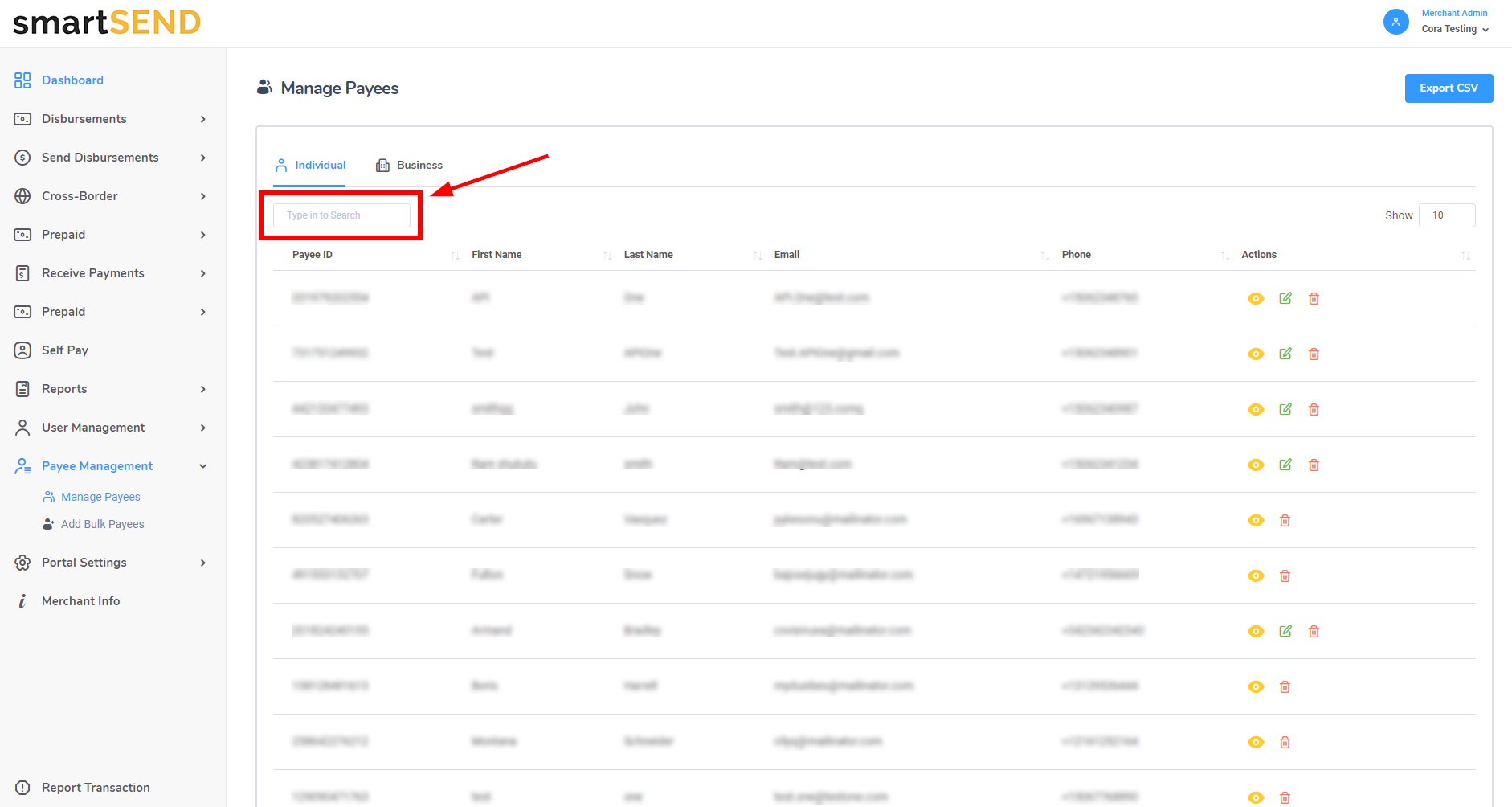The image size is (1512, 807).
Task: Switch to the Business tab
Action: click(410, 166)
